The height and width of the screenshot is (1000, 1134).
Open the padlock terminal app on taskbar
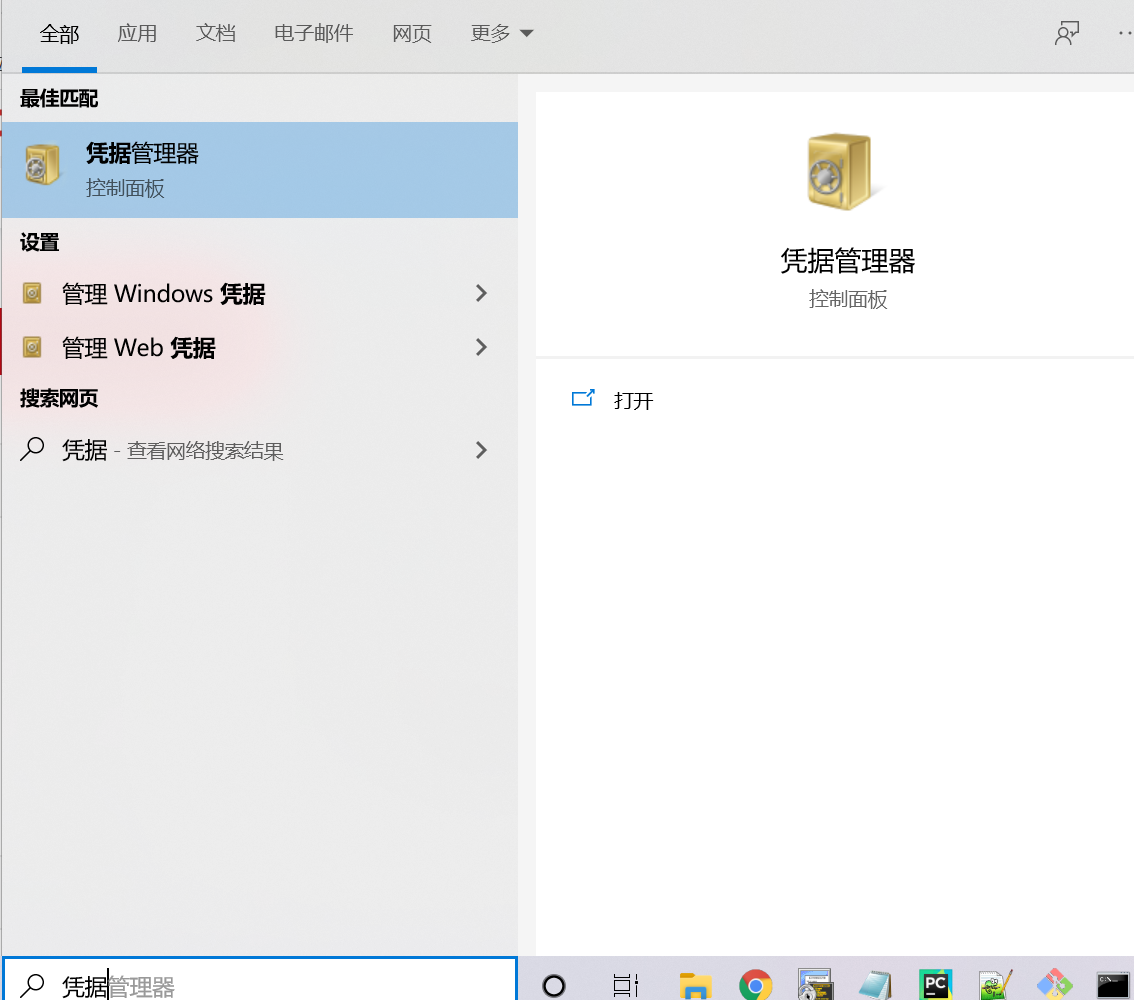(816, 985)
